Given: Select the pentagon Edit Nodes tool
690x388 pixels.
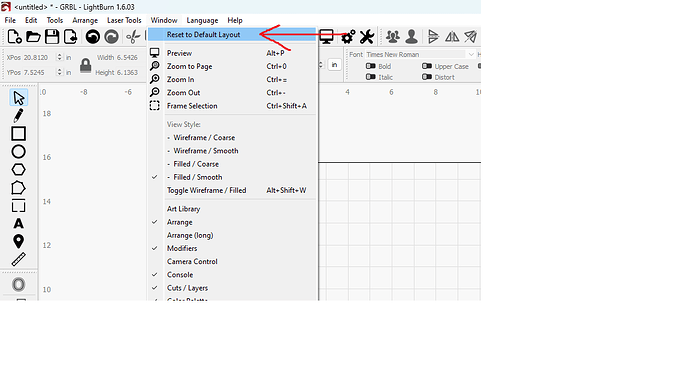Looking at the screenshot, I should [18, 188].
